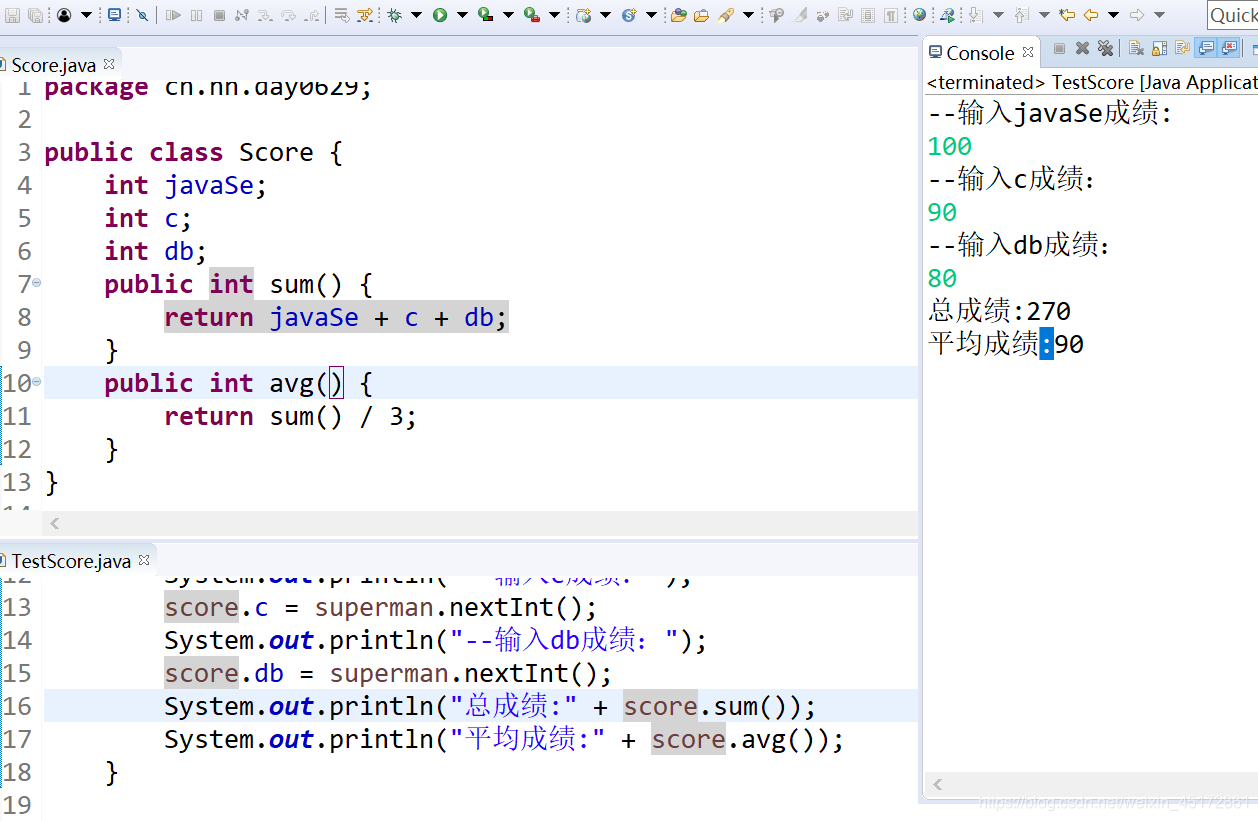Toggle Show Console on standard output
1258x821 pixels.
1207,48
